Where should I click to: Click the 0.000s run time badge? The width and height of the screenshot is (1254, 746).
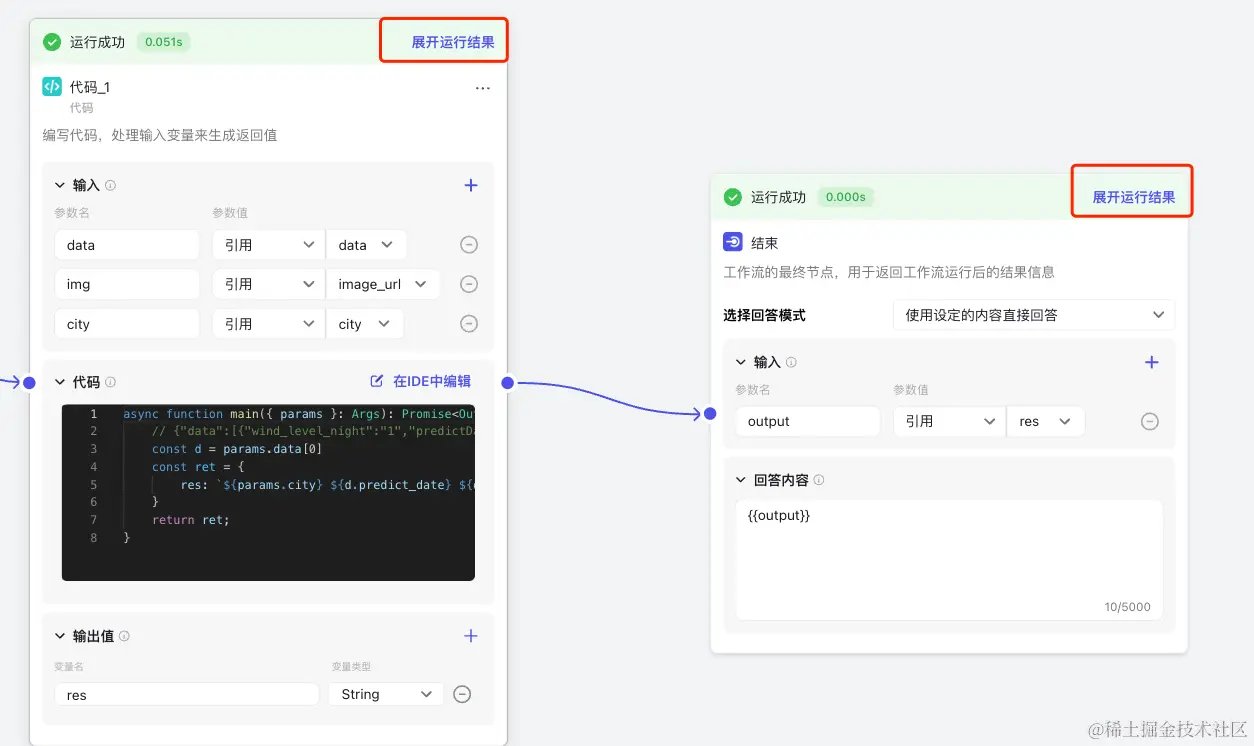845,197
